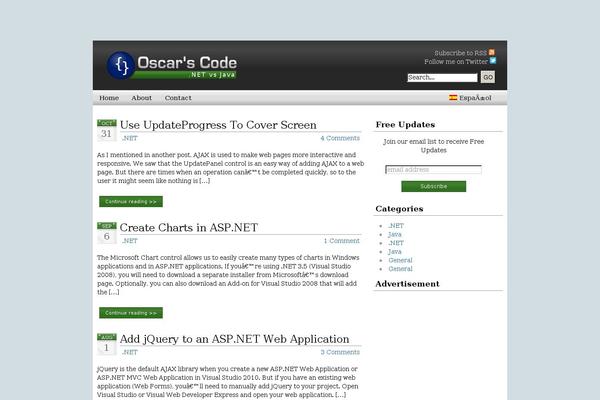Click .NET tag under Create Charts post
600x400 pixels.
pos(130,241)
